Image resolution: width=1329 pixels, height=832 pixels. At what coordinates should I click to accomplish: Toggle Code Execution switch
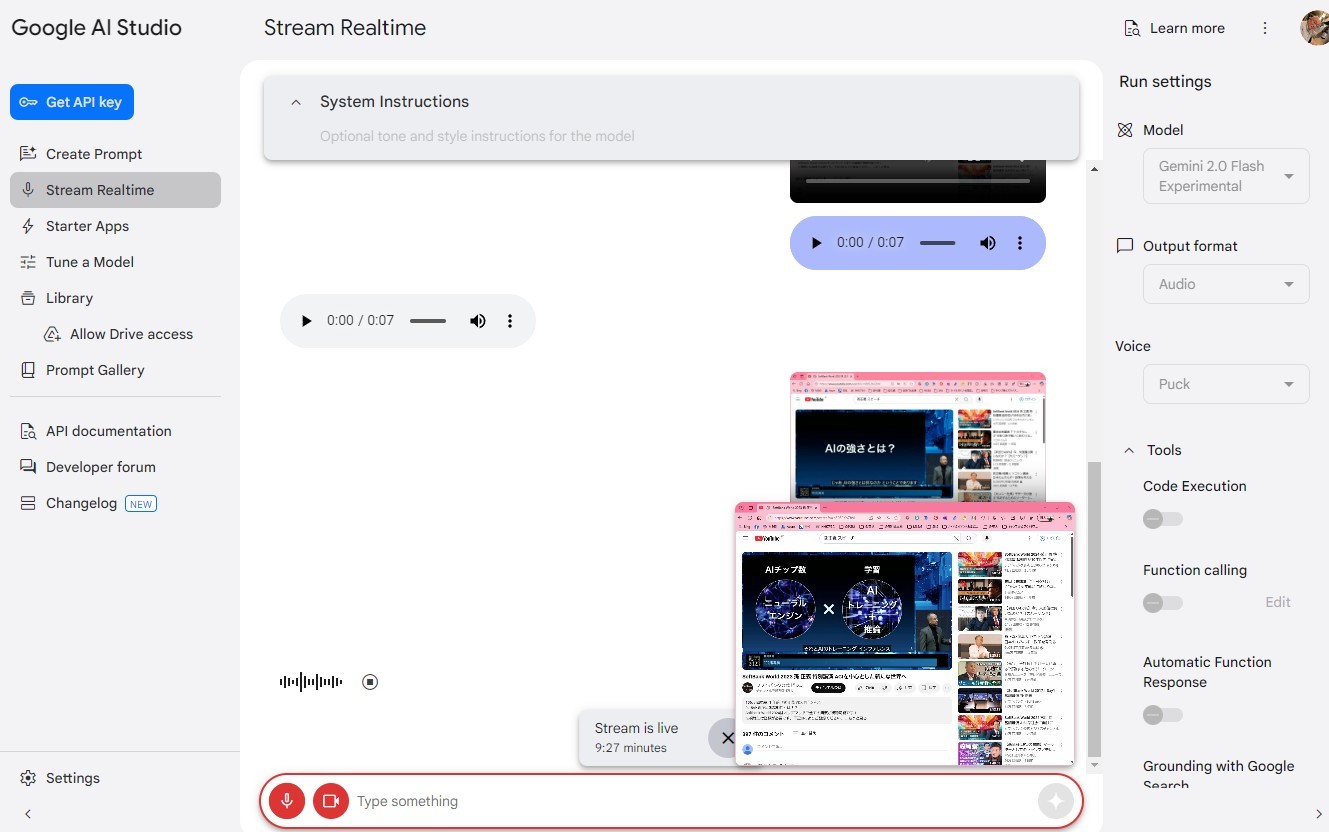pos(1162,519)
